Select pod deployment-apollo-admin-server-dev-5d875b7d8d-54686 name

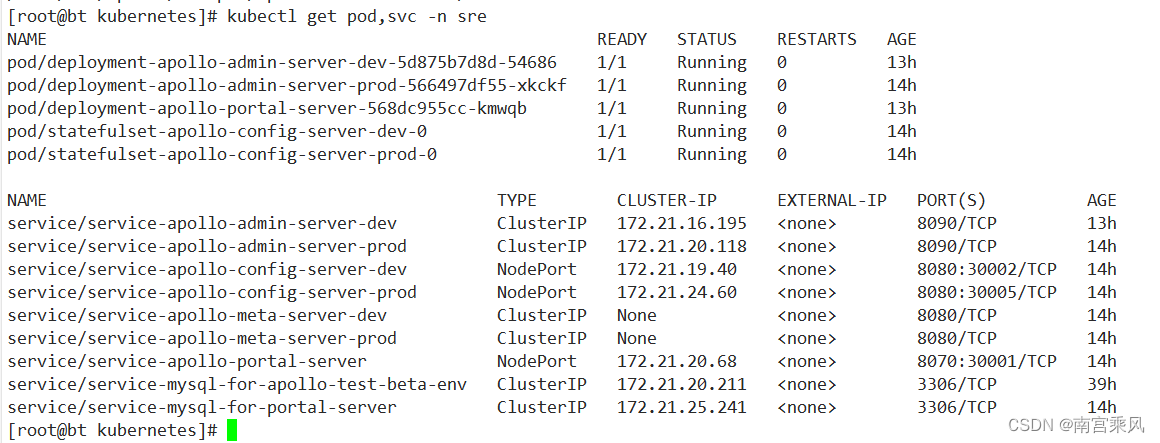(x=282, y=63)
